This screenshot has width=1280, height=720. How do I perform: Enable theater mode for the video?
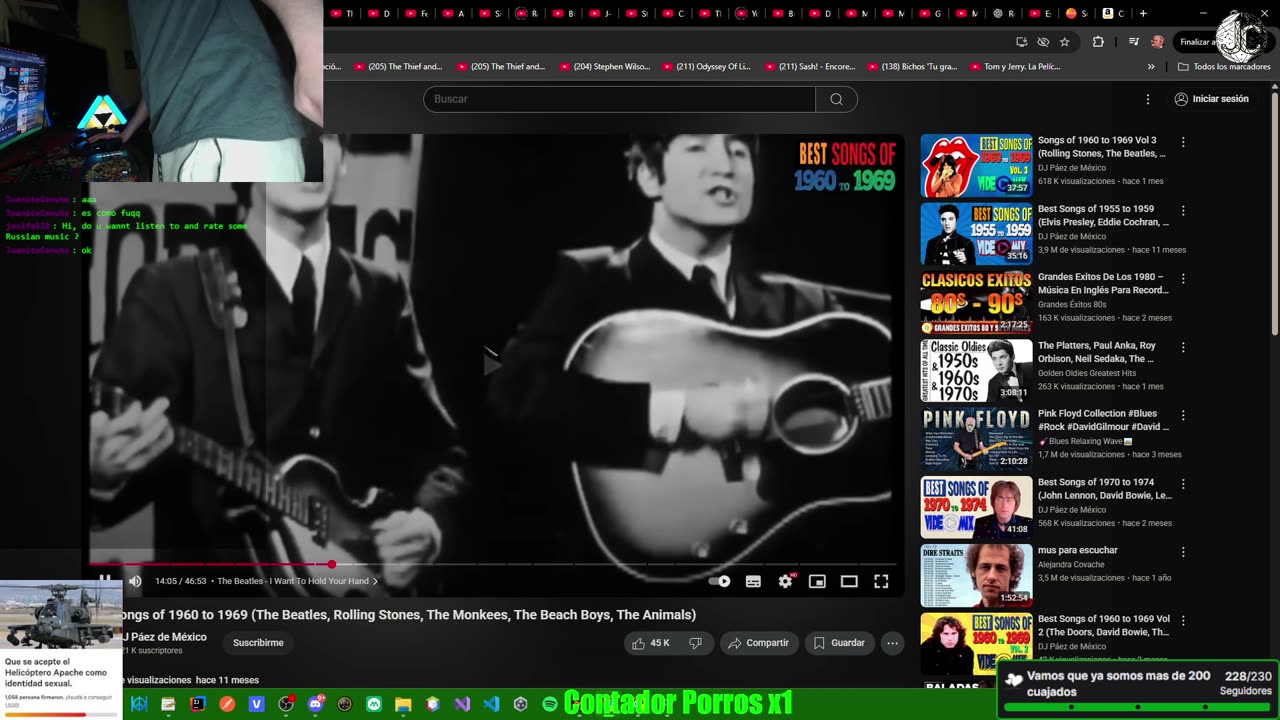coord(849,581)
